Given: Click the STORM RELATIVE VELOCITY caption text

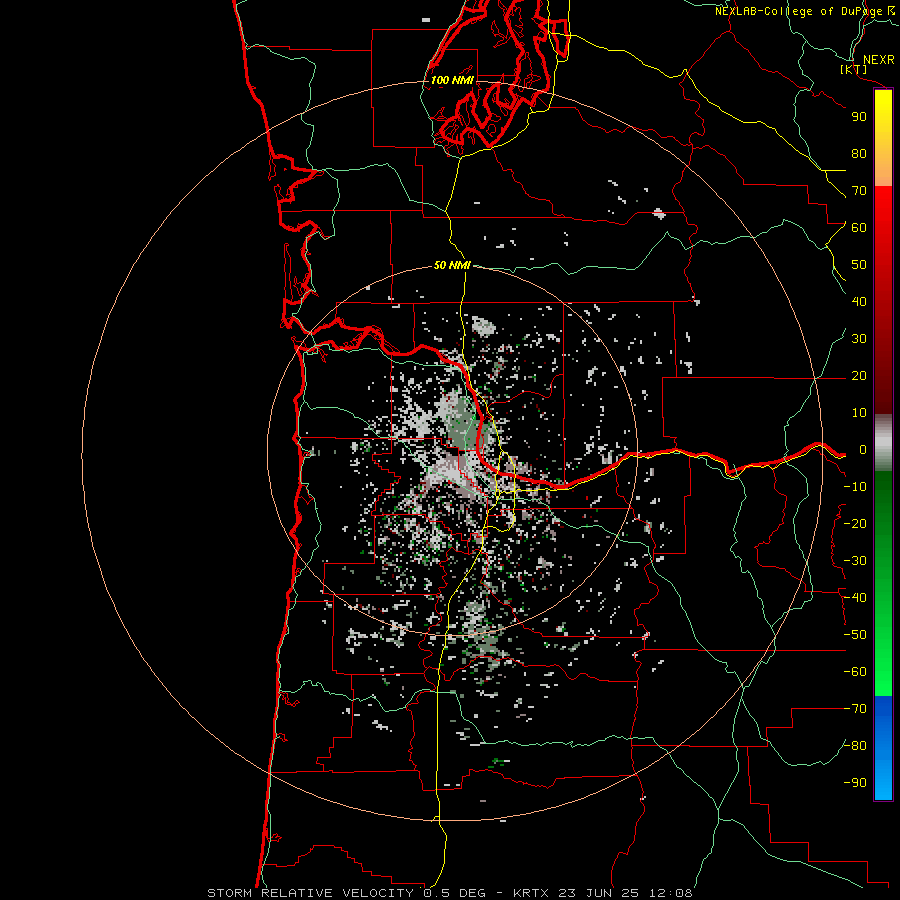Looking at the screenshot, I should (x=310, y=893).
